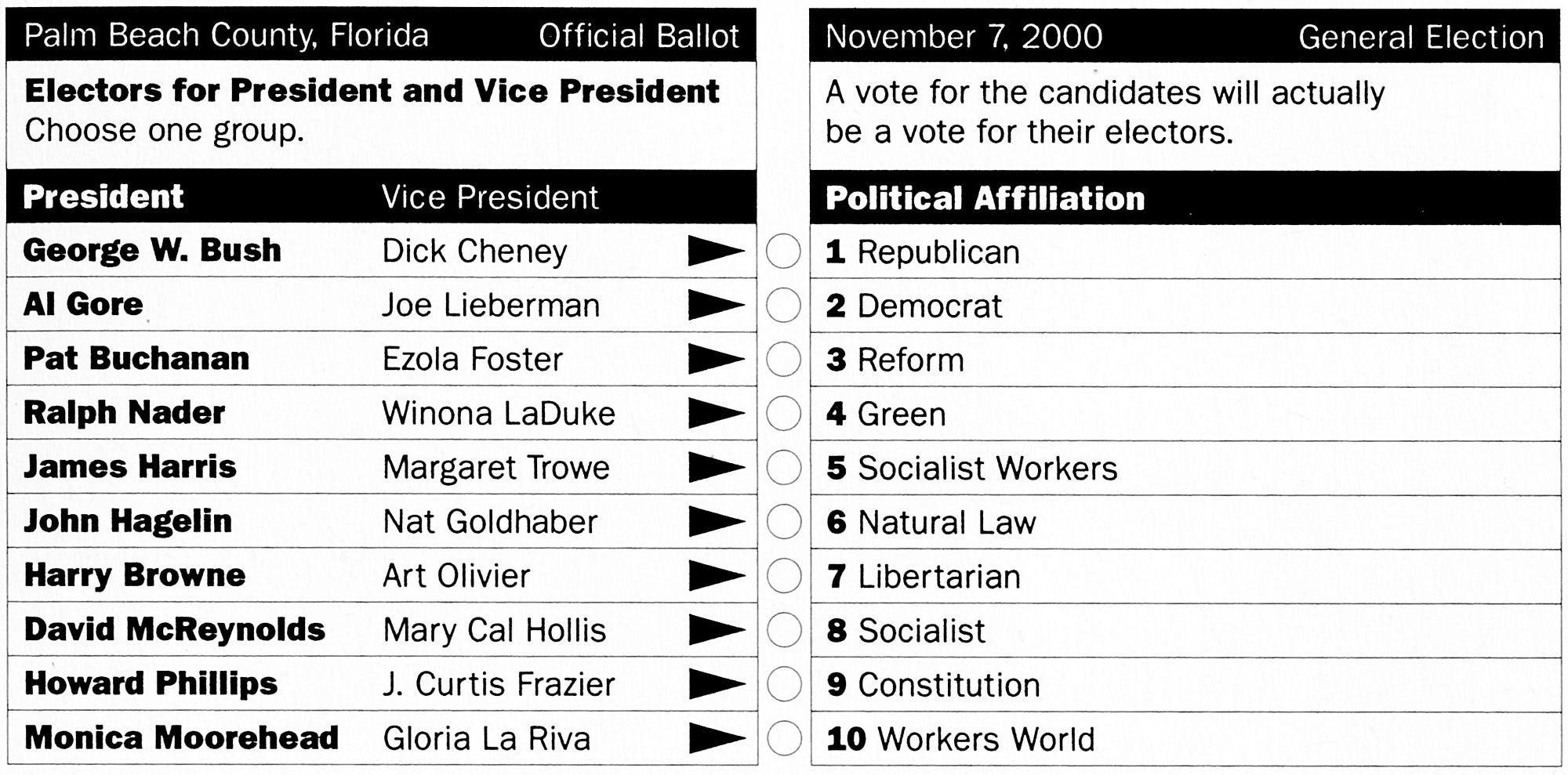Viewport: 1568px width, 775px height.
Task: Click the arrow next to Winona LaDuke
Action: (x=716, y=413)
